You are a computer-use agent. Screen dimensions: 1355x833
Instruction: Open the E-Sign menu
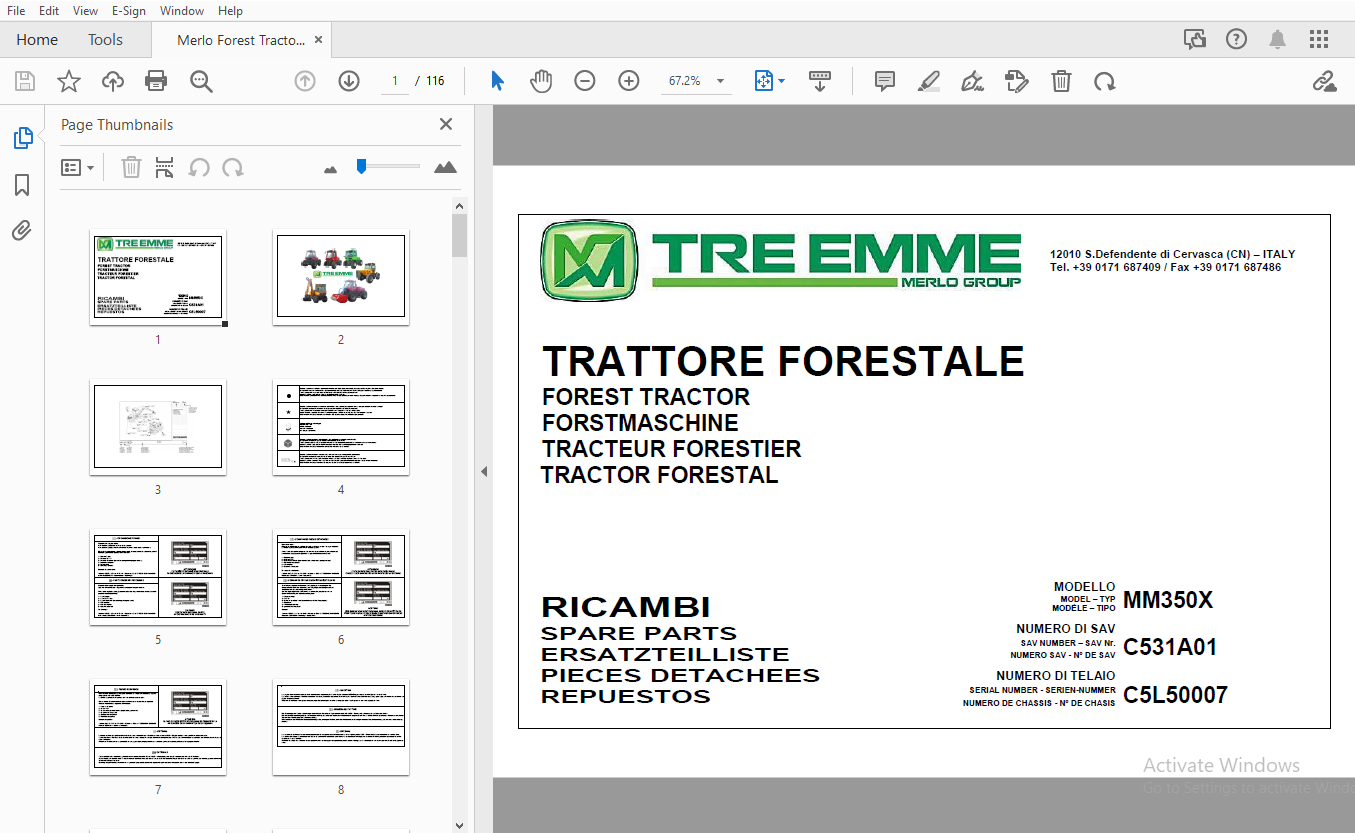128,11
